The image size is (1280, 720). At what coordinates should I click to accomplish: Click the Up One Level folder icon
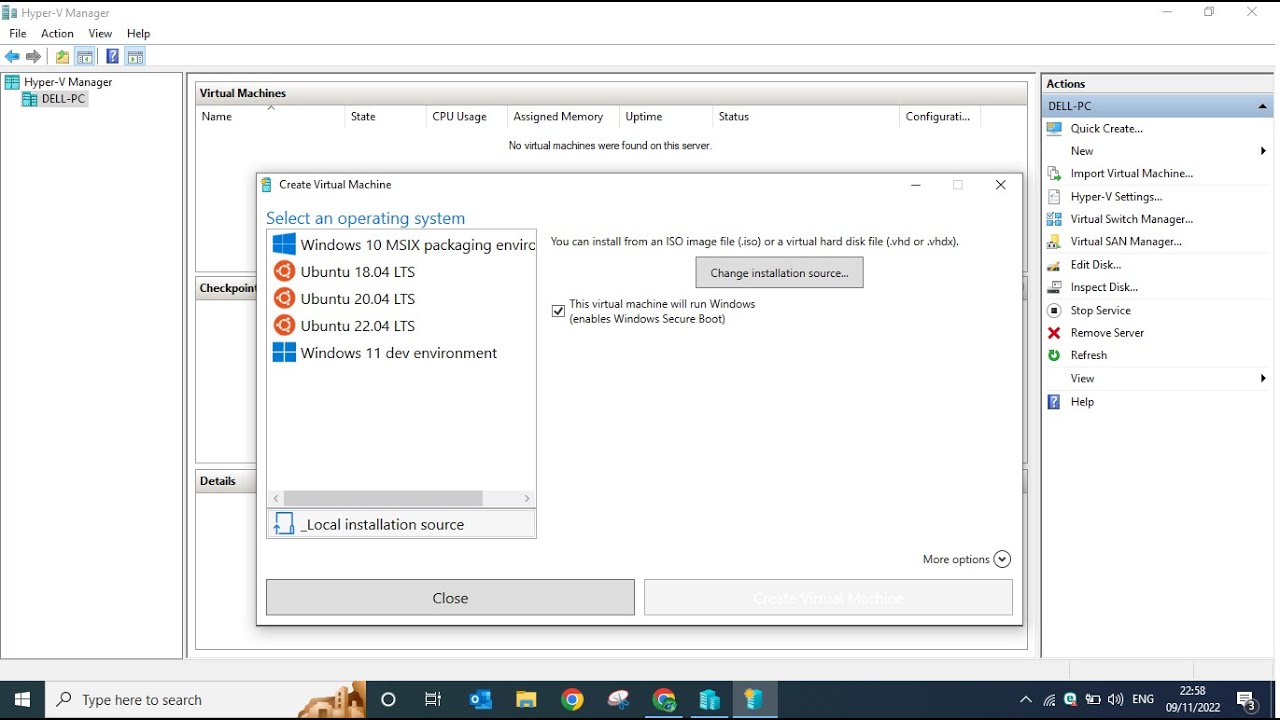click(62, 57)
